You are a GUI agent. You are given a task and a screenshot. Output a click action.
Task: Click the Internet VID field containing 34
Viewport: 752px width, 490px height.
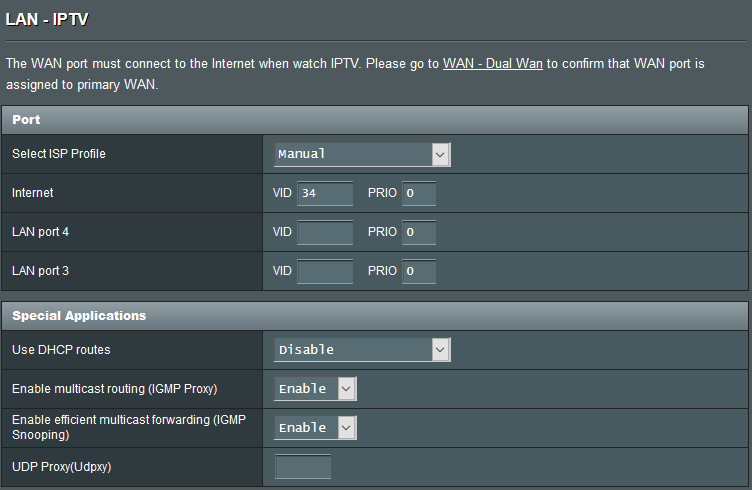coord(325,193)
